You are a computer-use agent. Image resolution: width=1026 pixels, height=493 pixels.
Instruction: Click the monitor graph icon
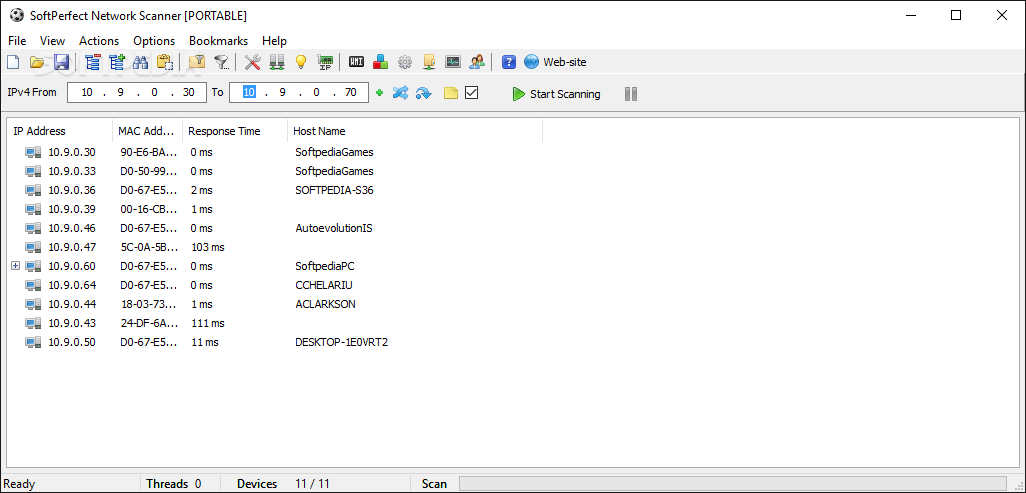[x=453, y=62]
